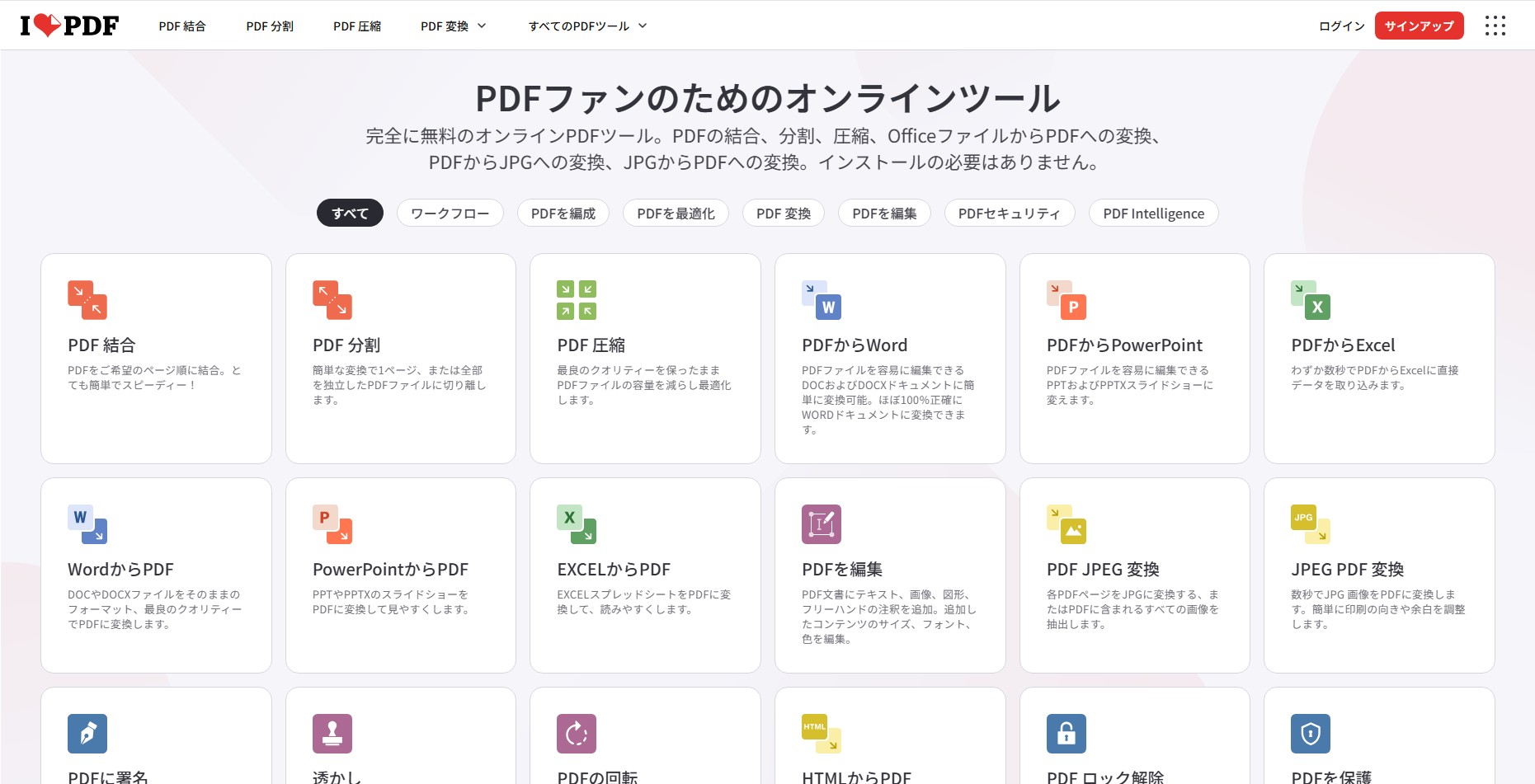Viewport: 1535px width, 784px height.
Task: Open the PDF JPEG 変換 card title
Action: [1103, 570]
